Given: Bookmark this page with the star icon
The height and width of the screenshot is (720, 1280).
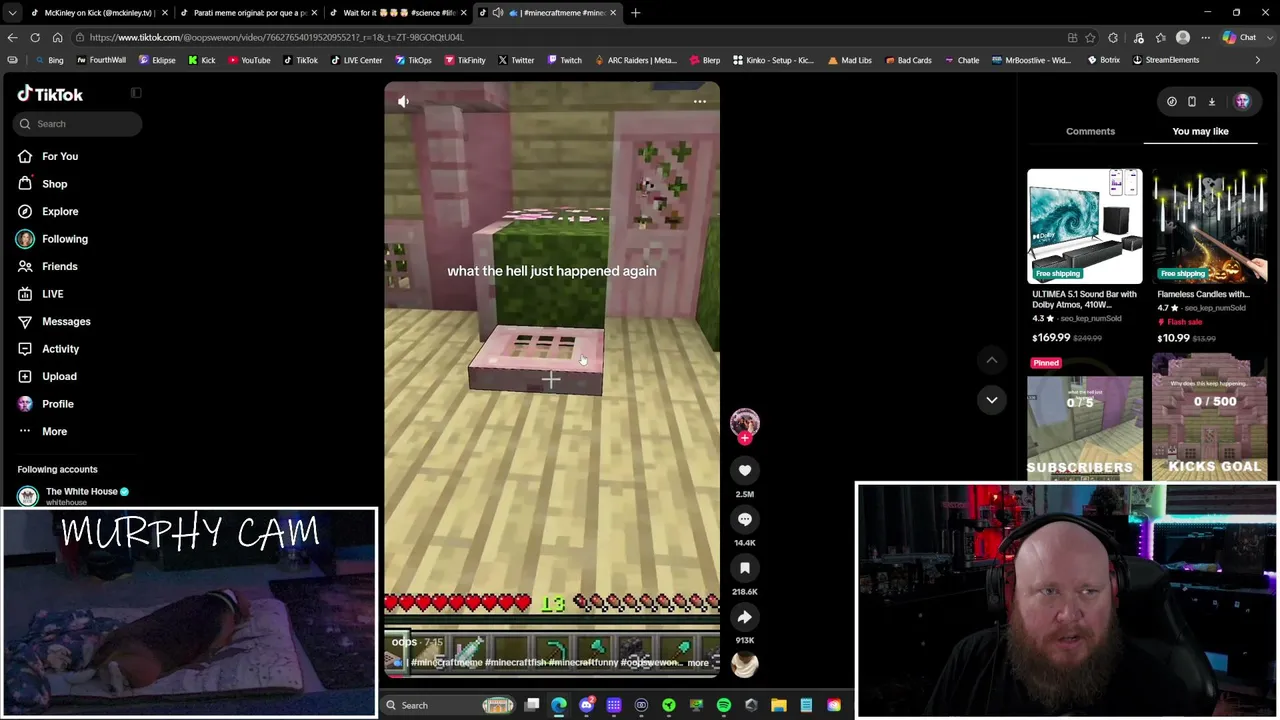Looking at the screenshot, I should pyautogui.click(x=1091, y=37).
